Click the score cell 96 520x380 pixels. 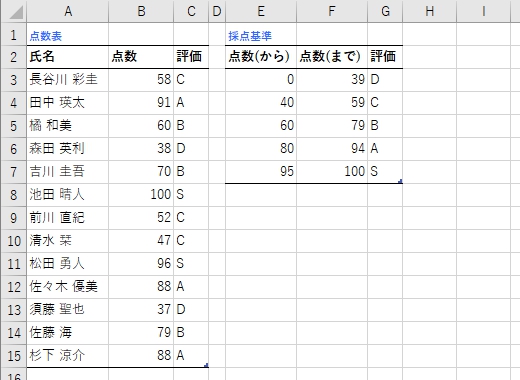click(141, 264)
